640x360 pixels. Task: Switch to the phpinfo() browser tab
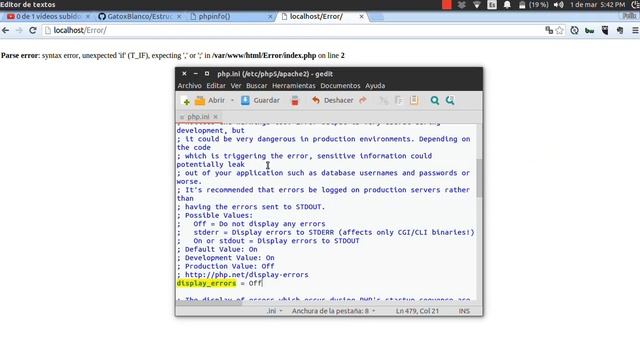click(x=231, y=17)
